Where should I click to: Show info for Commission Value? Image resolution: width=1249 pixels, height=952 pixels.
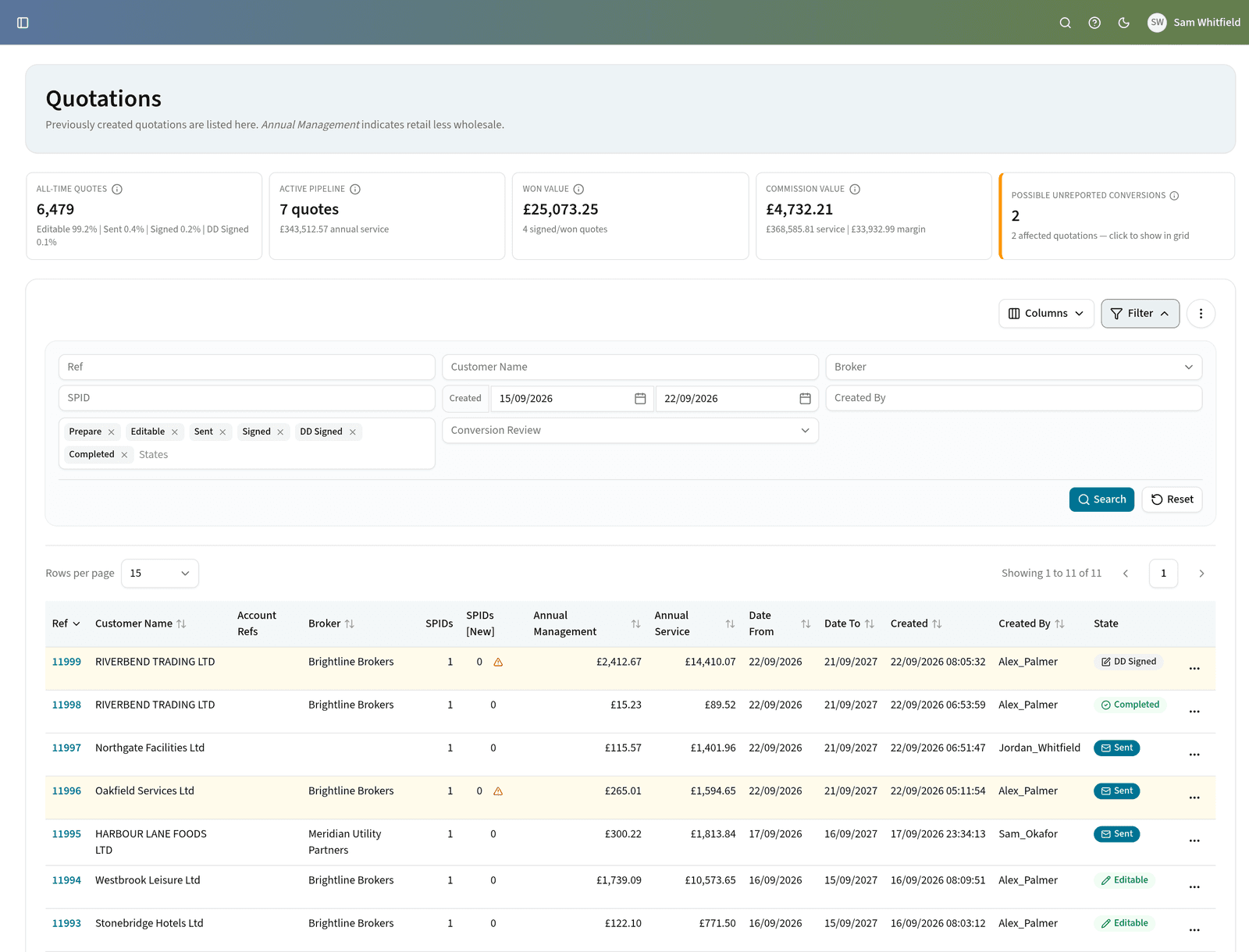[855, 189]
